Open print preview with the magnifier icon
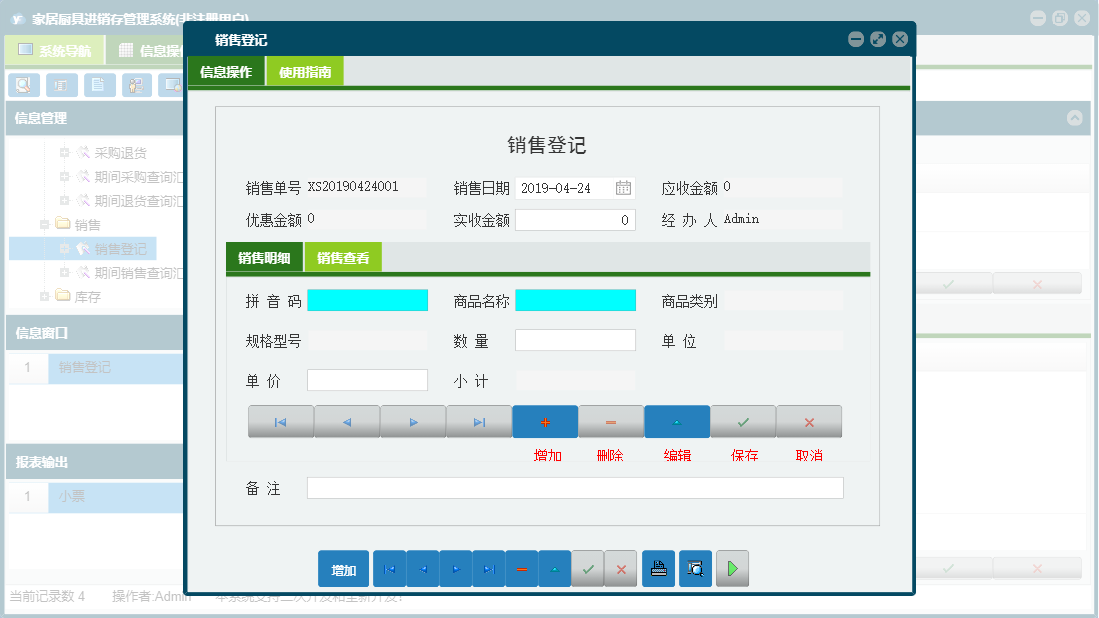The height and width of the screenshot is (618, 1099). point(695,568)
